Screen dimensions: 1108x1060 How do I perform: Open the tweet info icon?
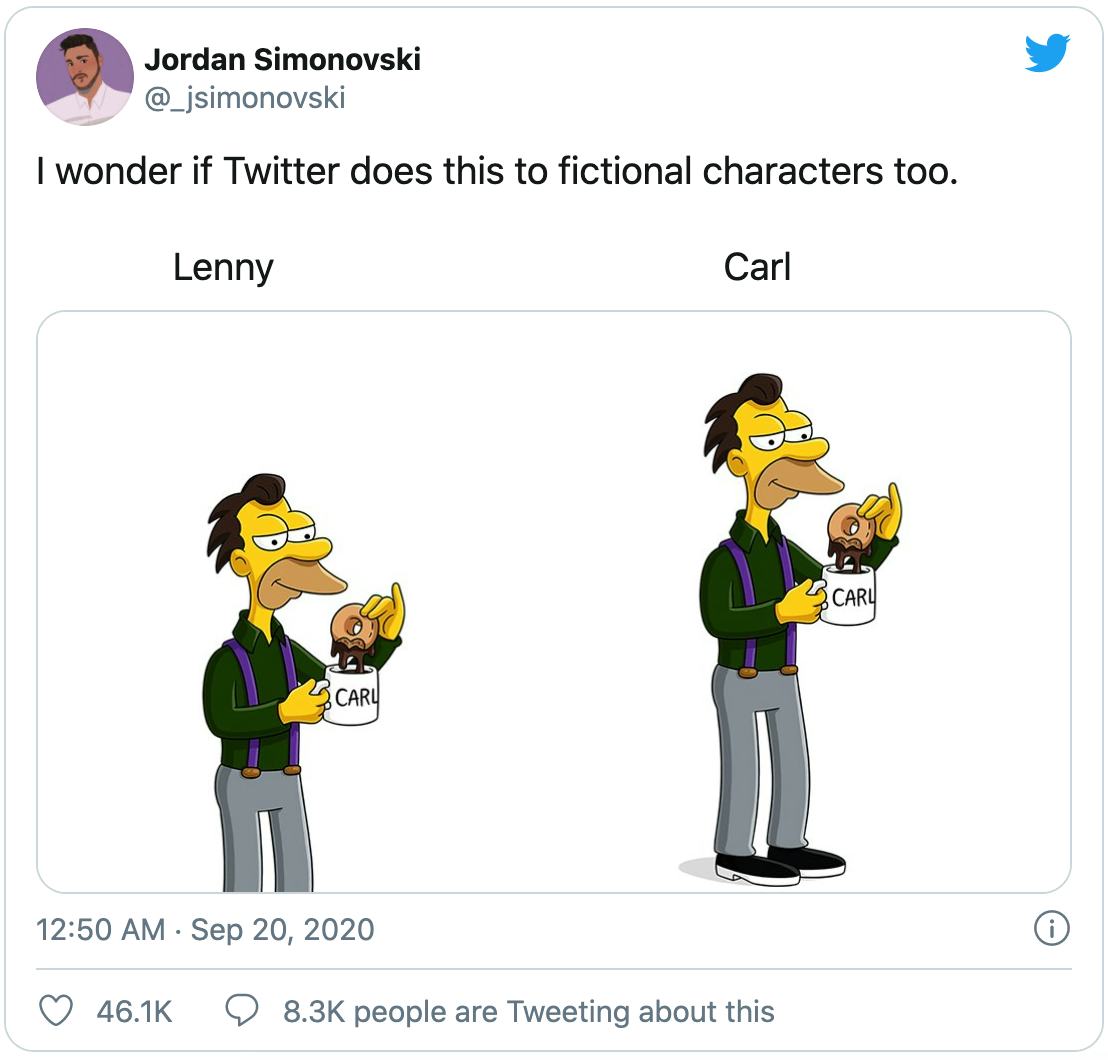coord(1050,929)
